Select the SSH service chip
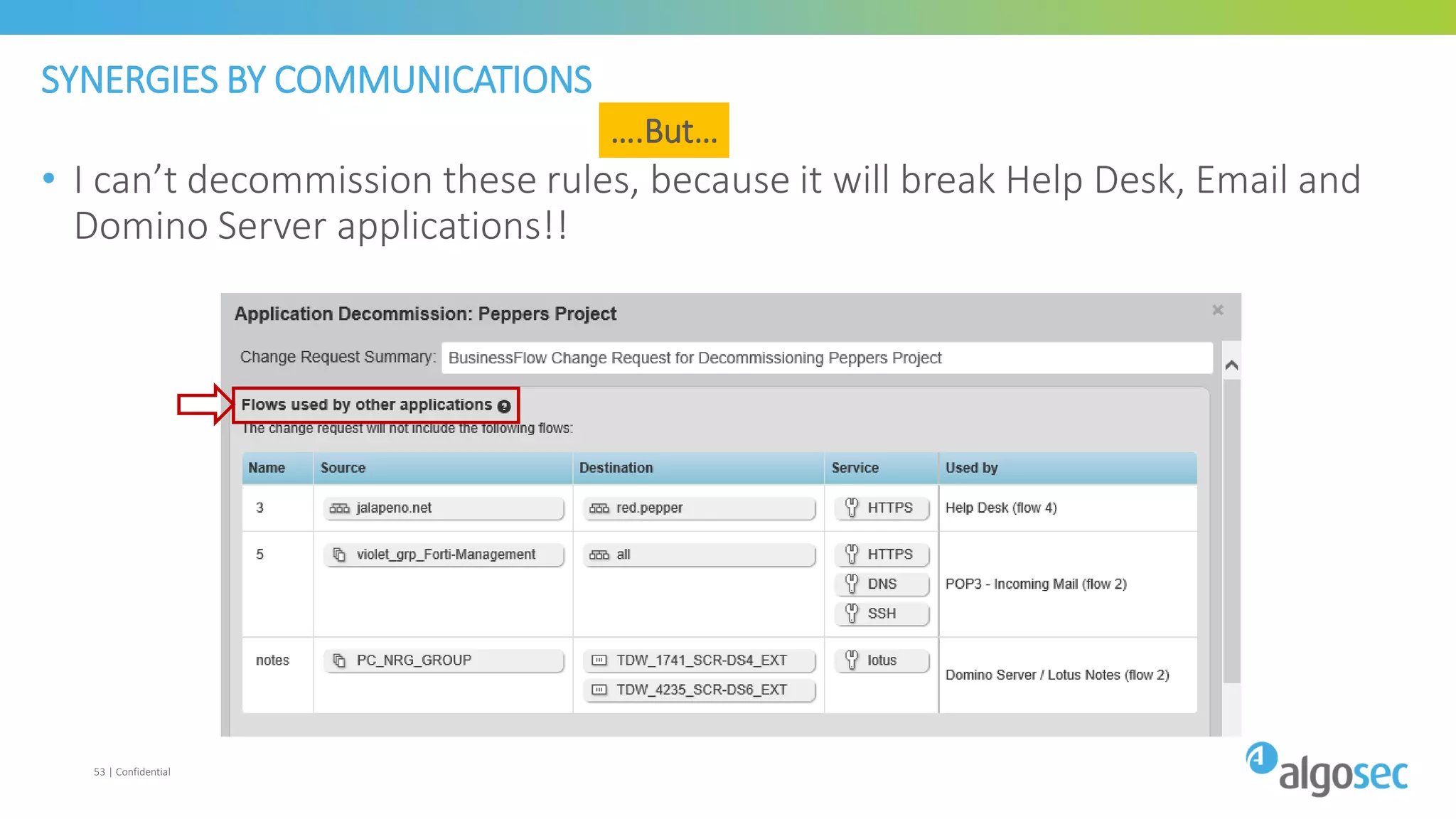This screenshot has height=819, width=1456. (882, 614)
